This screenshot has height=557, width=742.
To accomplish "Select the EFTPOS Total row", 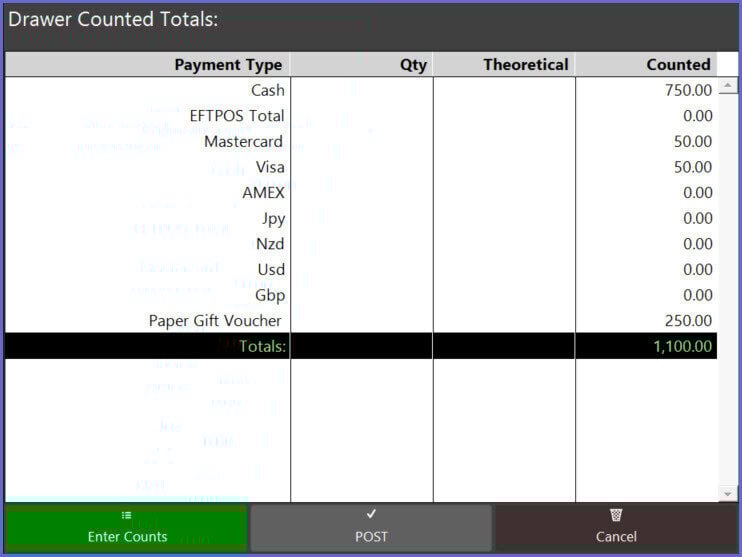I will pyautogui.click(x=237, y=116).
